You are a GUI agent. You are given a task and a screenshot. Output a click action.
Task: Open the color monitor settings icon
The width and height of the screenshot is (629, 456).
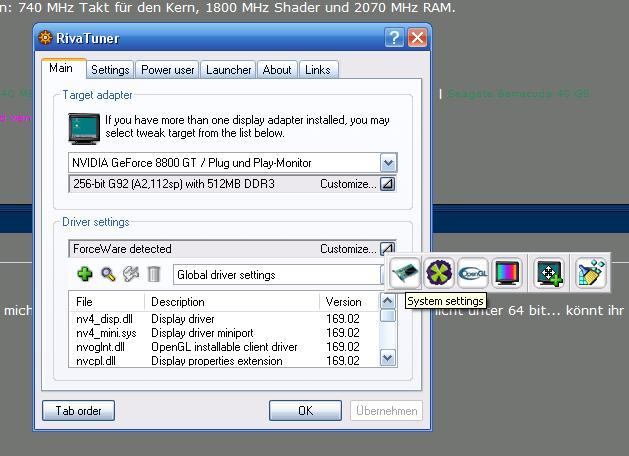coord(507,273)
